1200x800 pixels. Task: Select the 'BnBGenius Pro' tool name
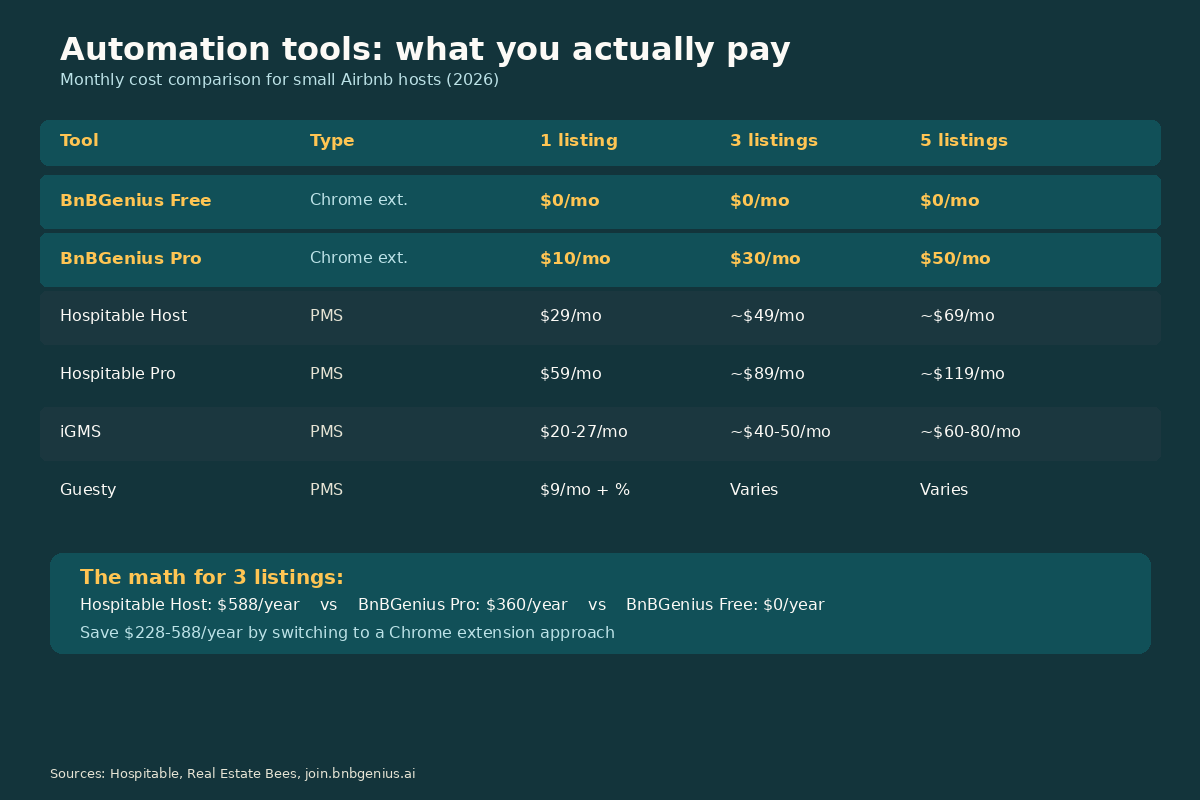click(131, 259)
